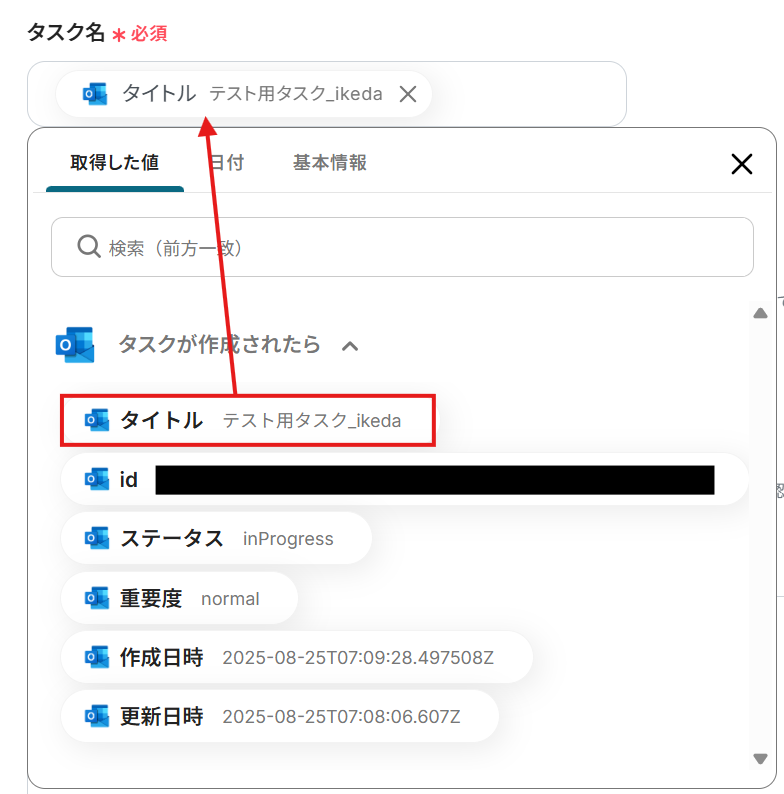Click the Outlook icon in the タスク名 chip
The width and height of the screenshot is (784, 794).
click(x=95, y=94)
